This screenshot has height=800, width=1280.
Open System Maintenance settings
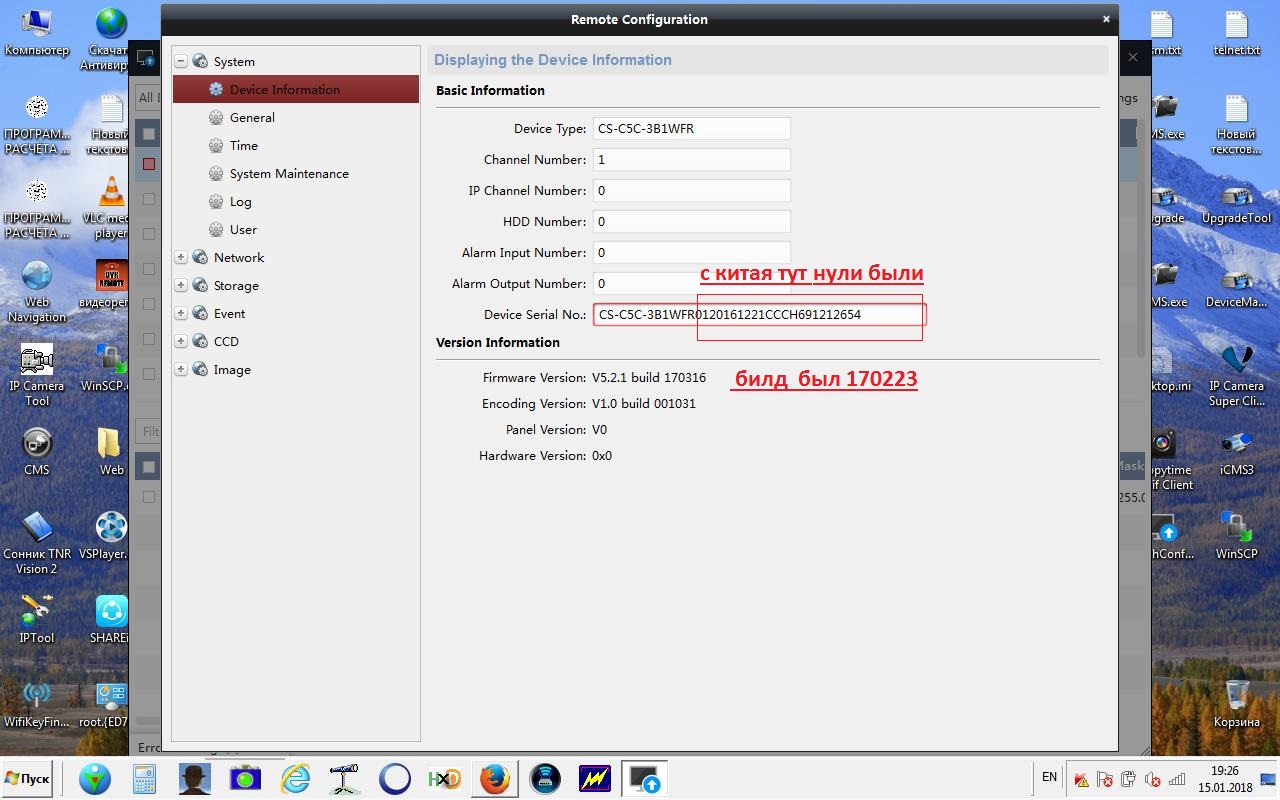(288, 173)
